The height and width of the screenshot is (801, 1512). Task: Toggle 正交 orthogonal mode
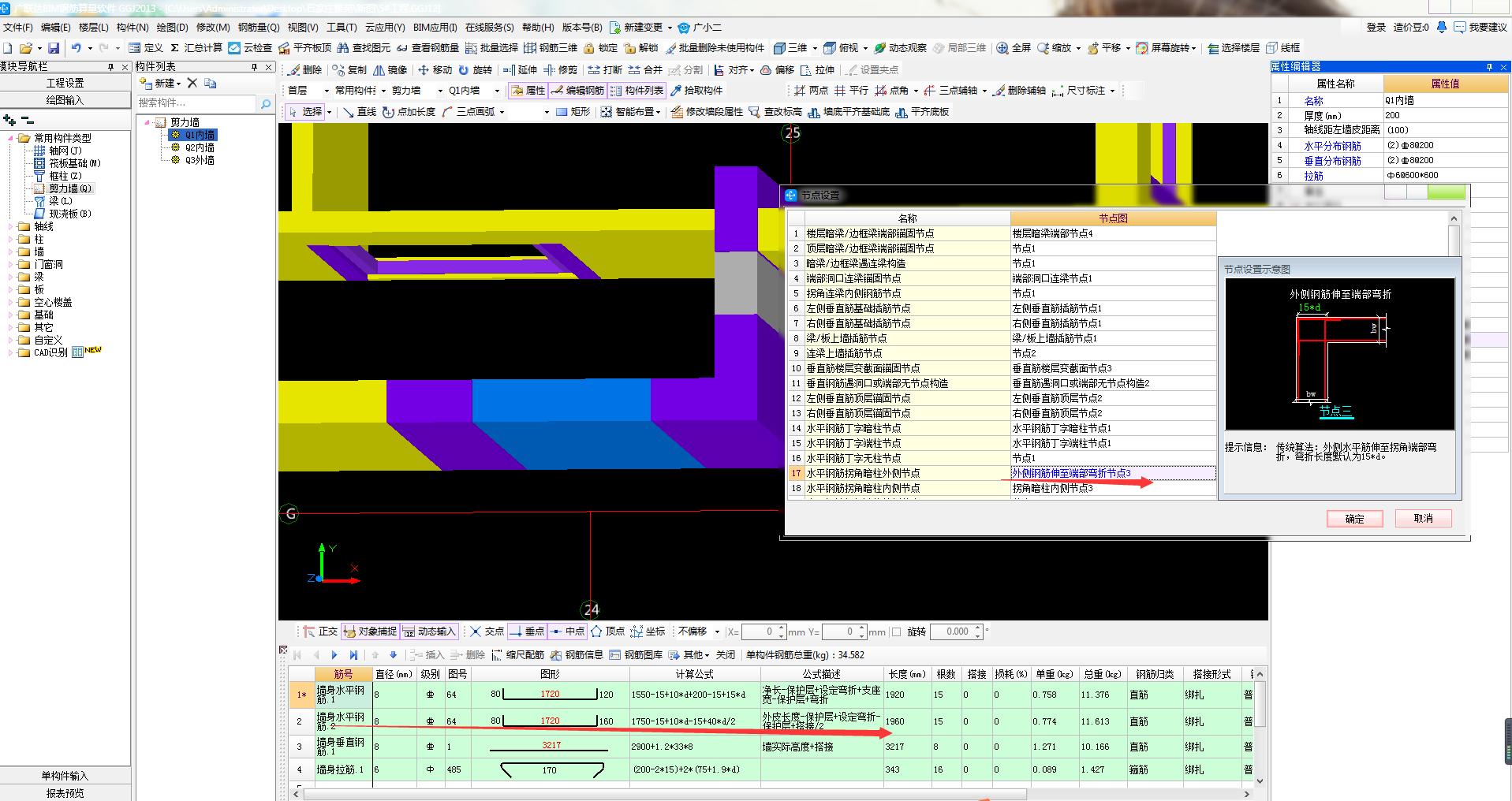(x=321, y=631)
